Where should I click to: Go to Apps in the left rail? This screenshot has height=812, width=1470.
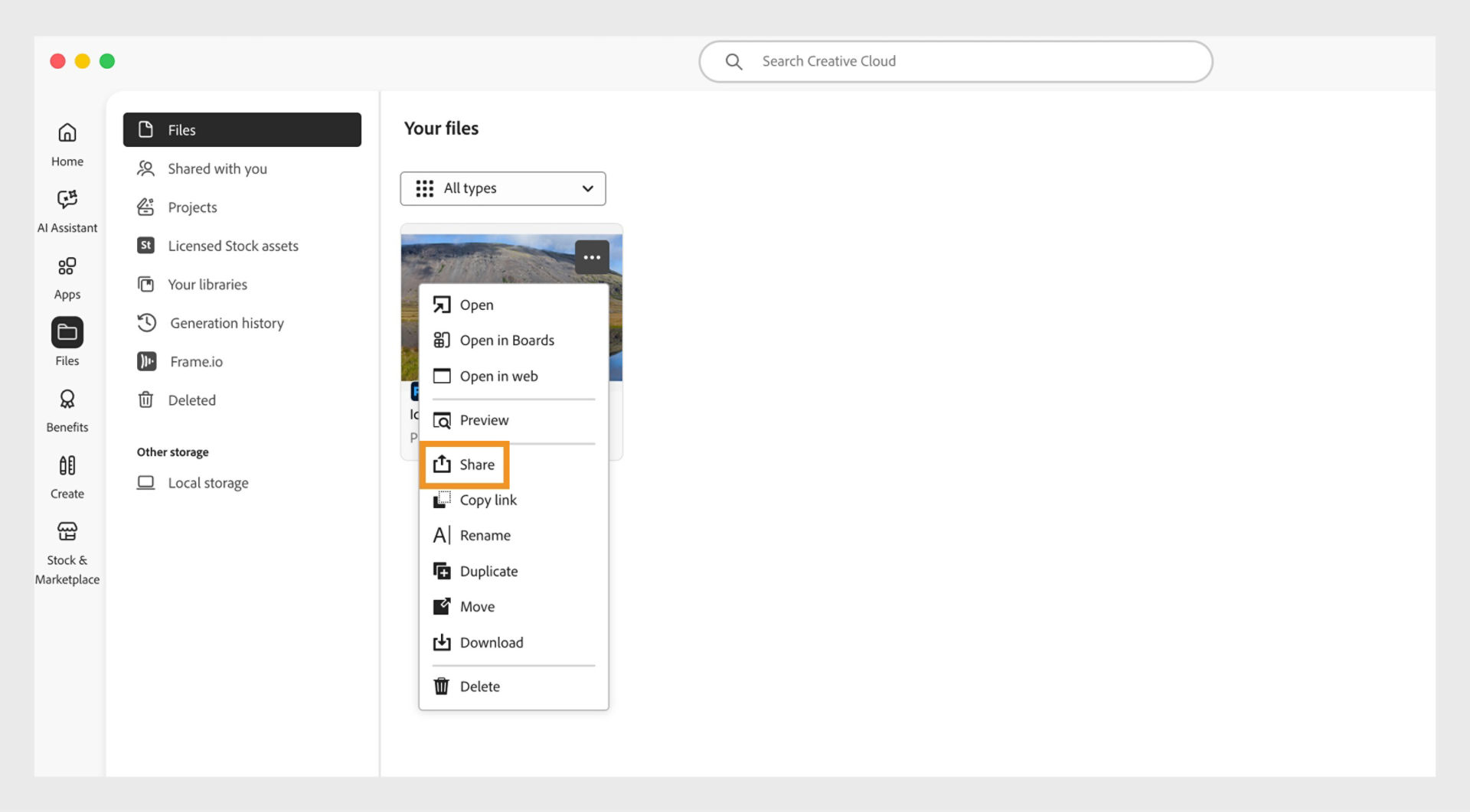pos(67,278)
